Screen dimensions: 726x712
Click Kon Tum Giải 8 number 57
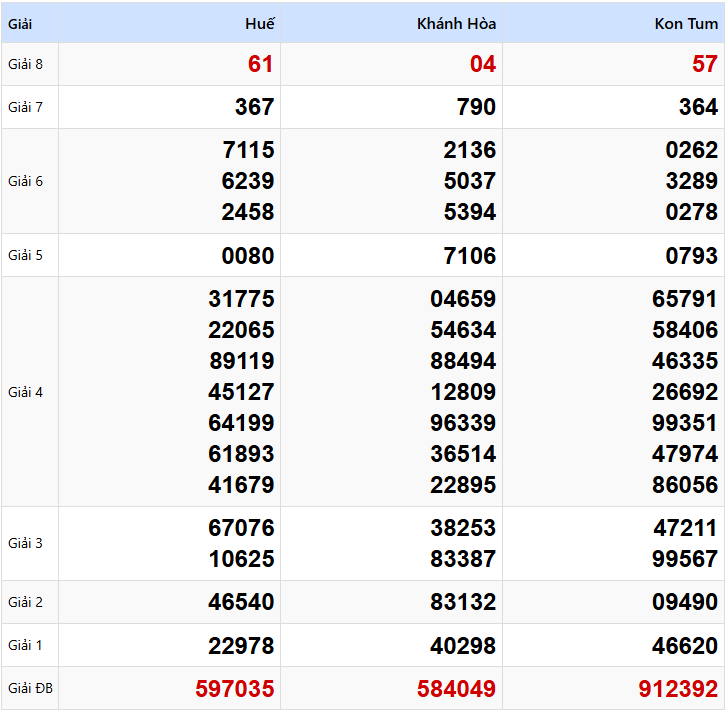[x=705, y=64]
